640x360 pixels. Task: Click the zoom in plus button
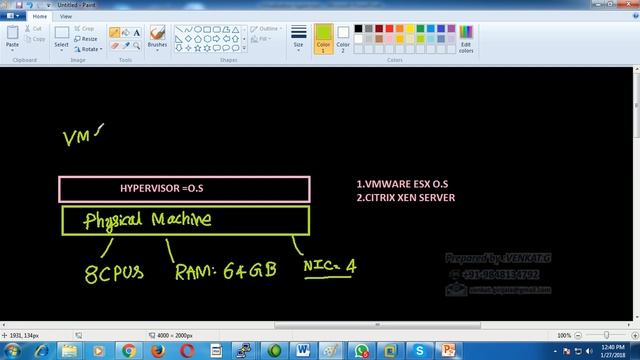[635, 336]
